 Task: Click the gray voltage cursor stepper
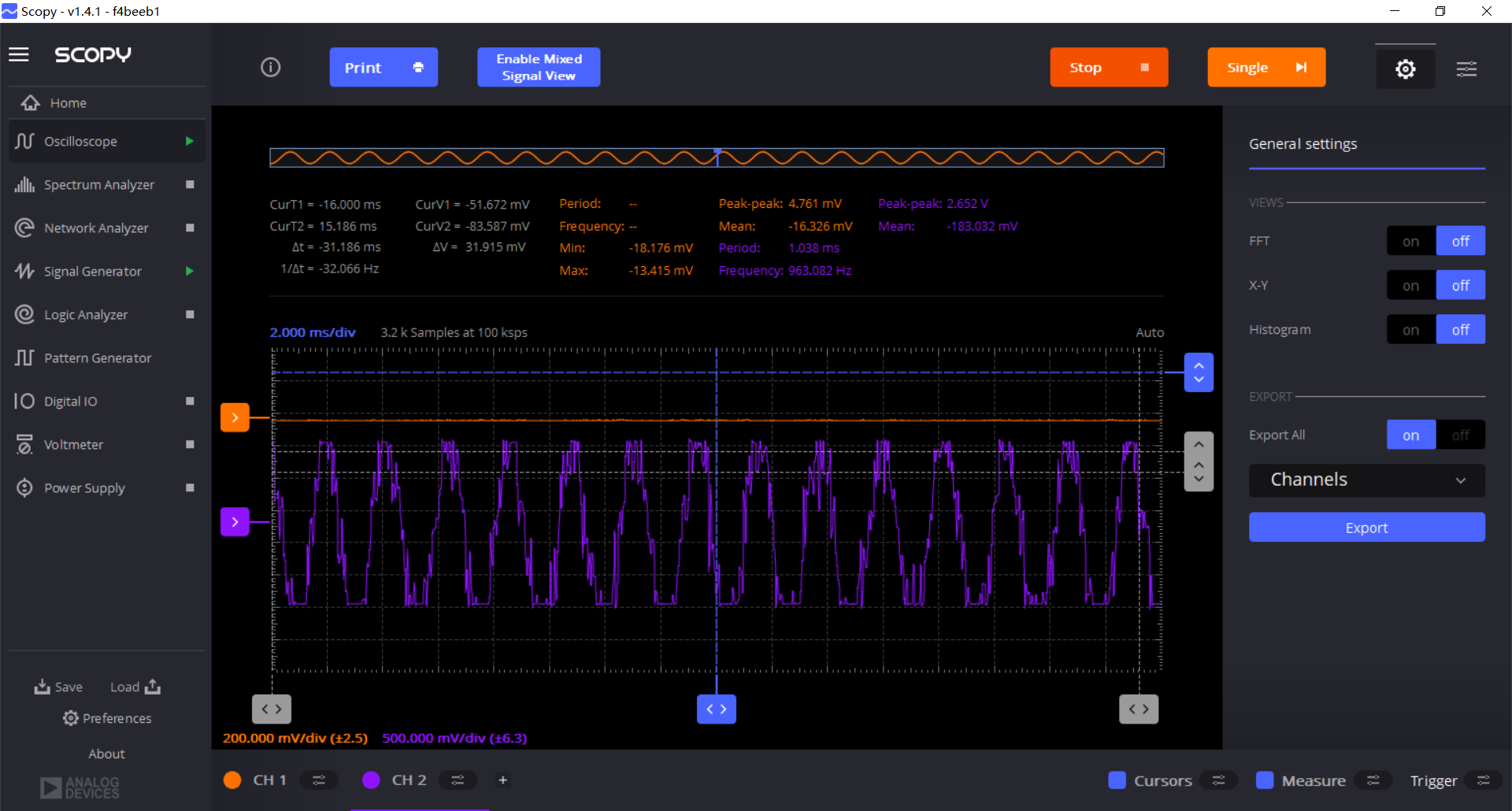pos(1199,461)
